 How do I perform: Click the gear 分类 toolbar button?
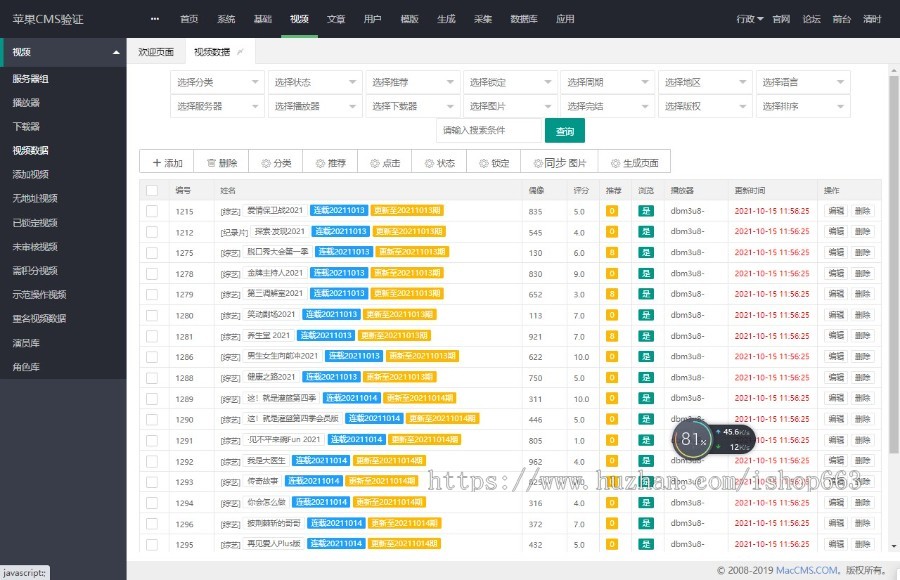[x=276, y=163]
